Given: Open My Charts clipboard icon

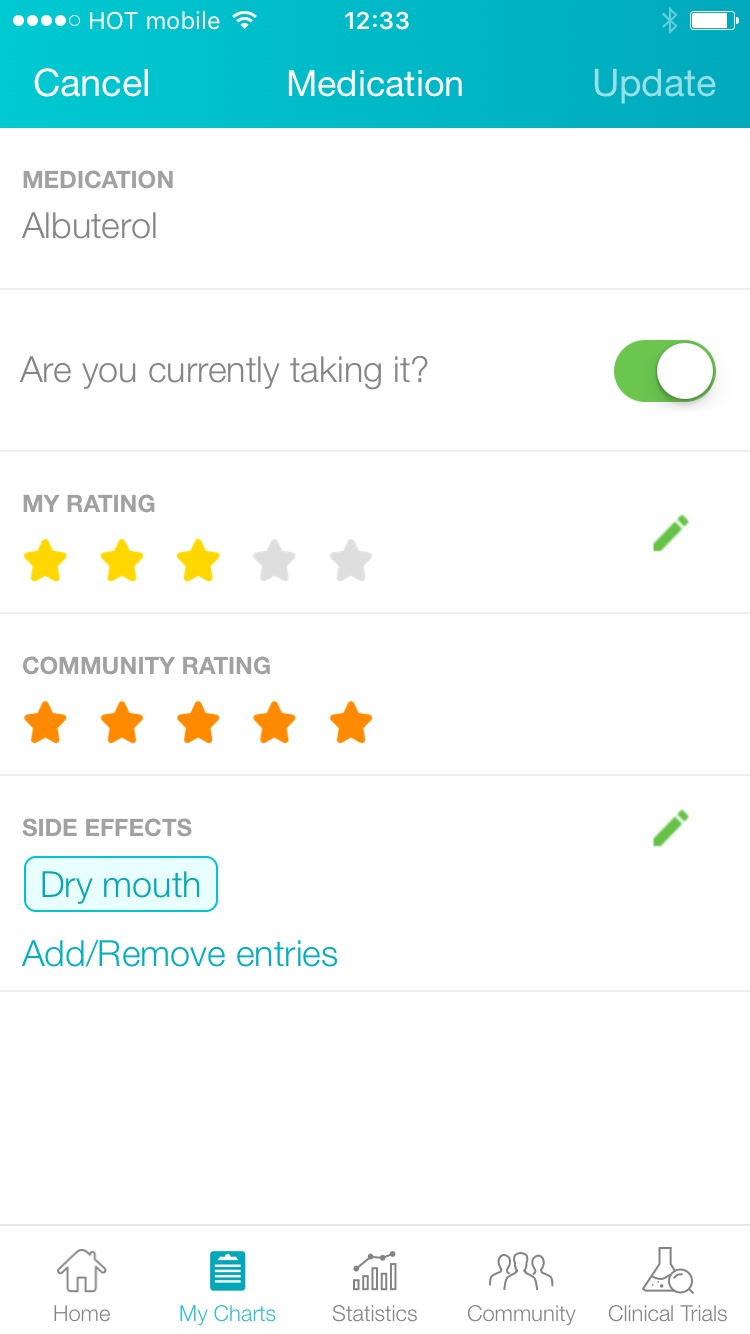Looking at the screenshot, I should pyautogui.click(x=227, y=1271).
